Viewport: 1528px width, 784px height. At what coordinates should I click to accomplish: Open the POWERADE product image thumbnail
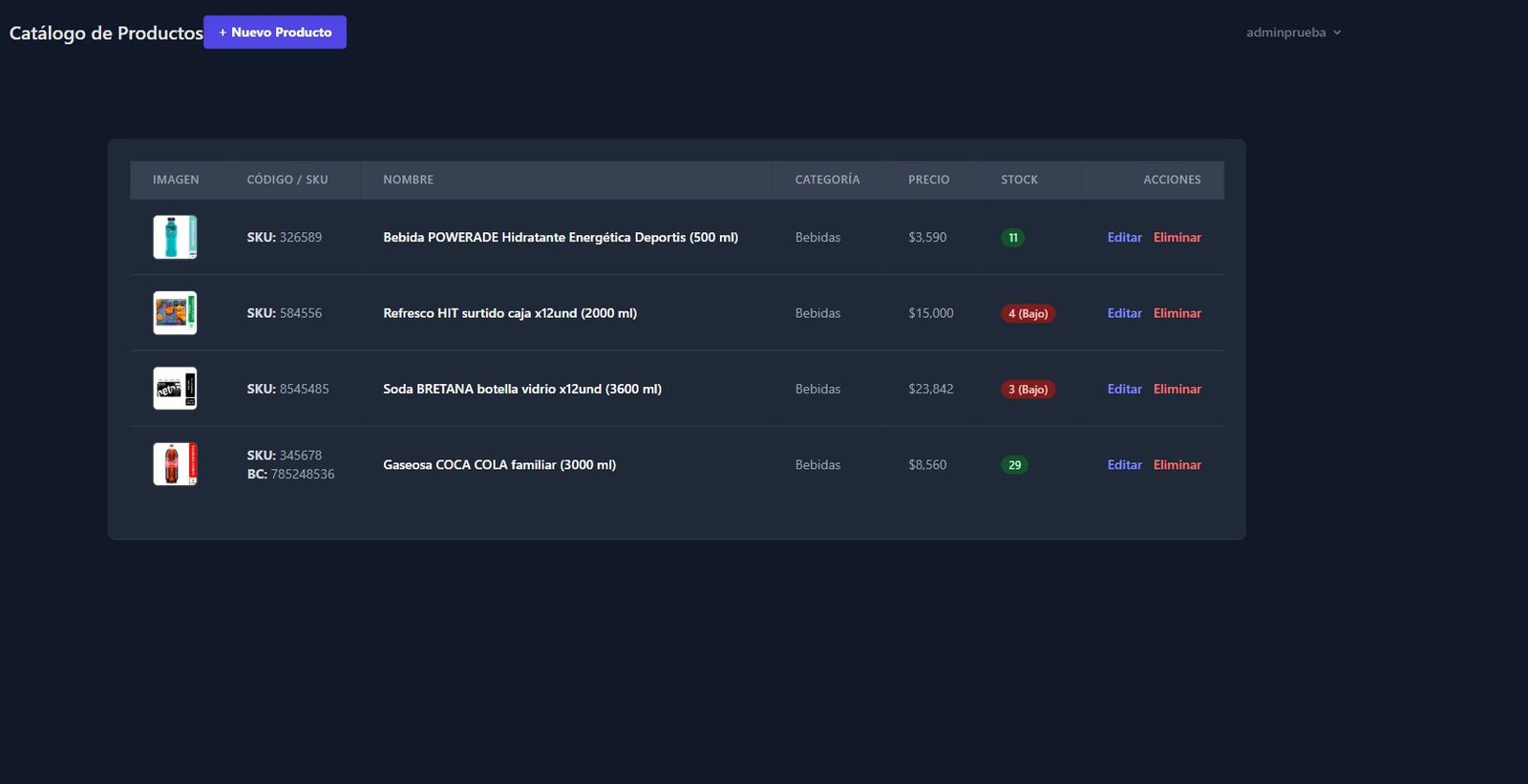pyautogui.click(x=175, y=237)
